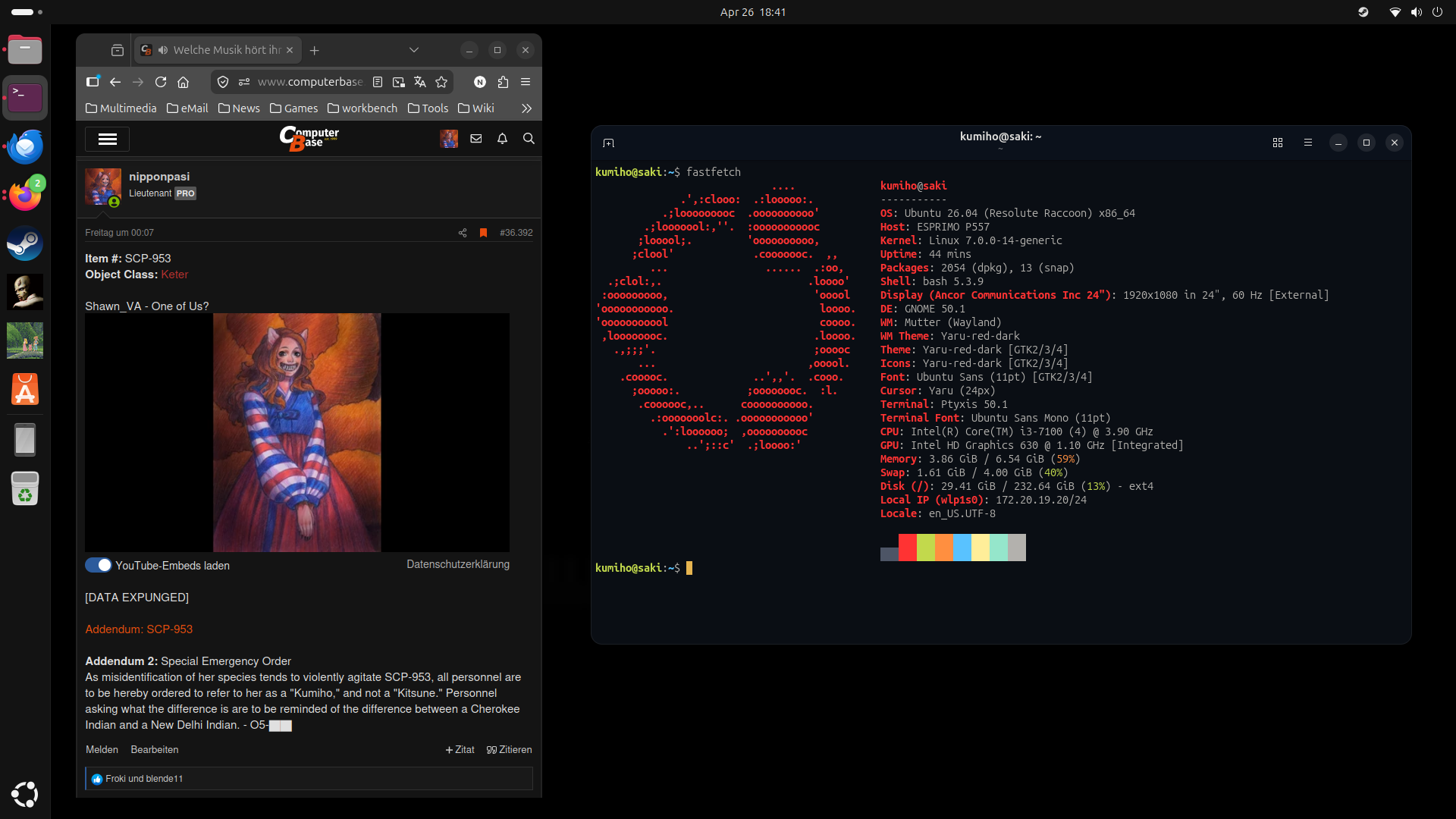
Task: Show the terminal tab overview grid
Action: tap(1277, 143)
